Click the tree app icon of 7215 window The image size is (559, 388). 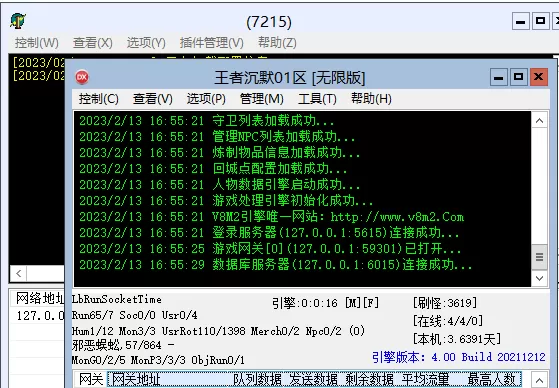click(17, 21)
